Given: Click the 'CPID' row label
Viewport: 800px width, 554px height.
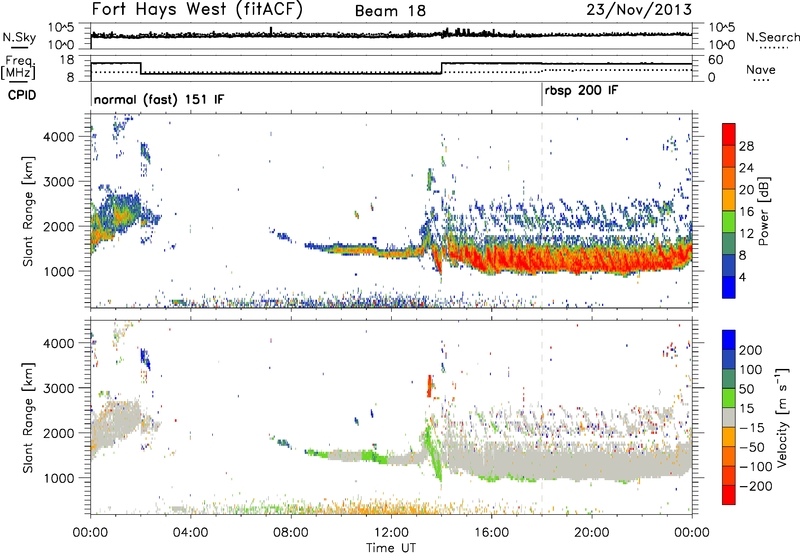Looking at the screenshot, I should click(x=22, y=95).
